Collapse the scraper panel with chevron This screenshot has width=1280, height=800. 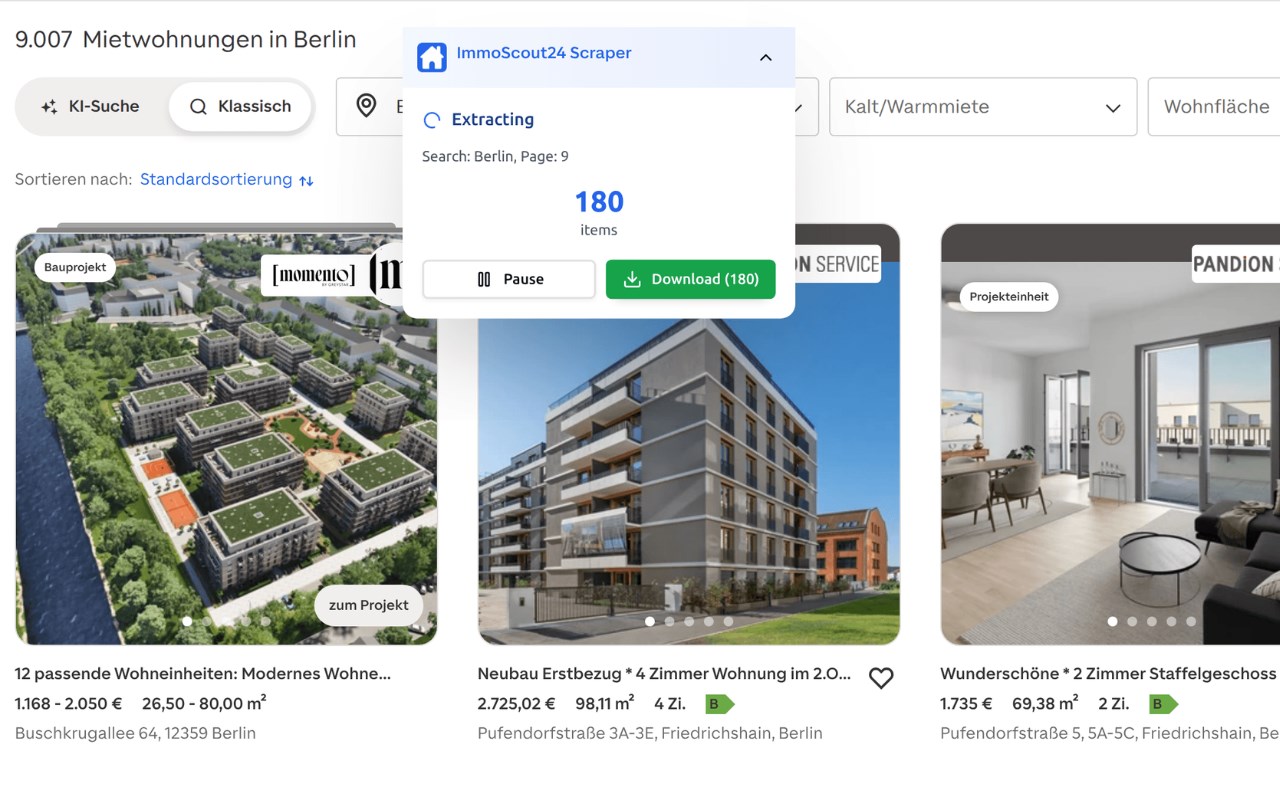coord(766,57)
